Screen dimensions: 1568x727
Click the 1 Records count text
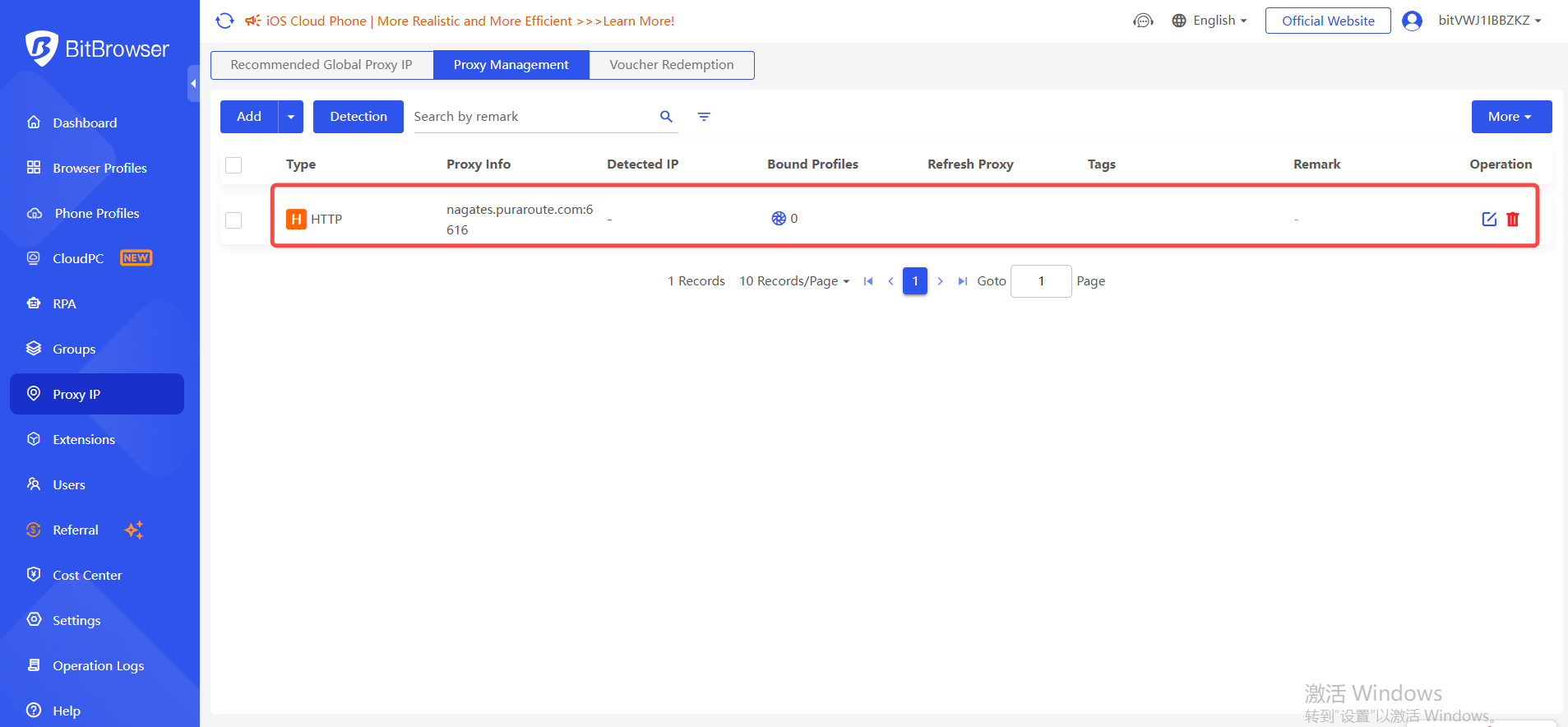[696, 281]
